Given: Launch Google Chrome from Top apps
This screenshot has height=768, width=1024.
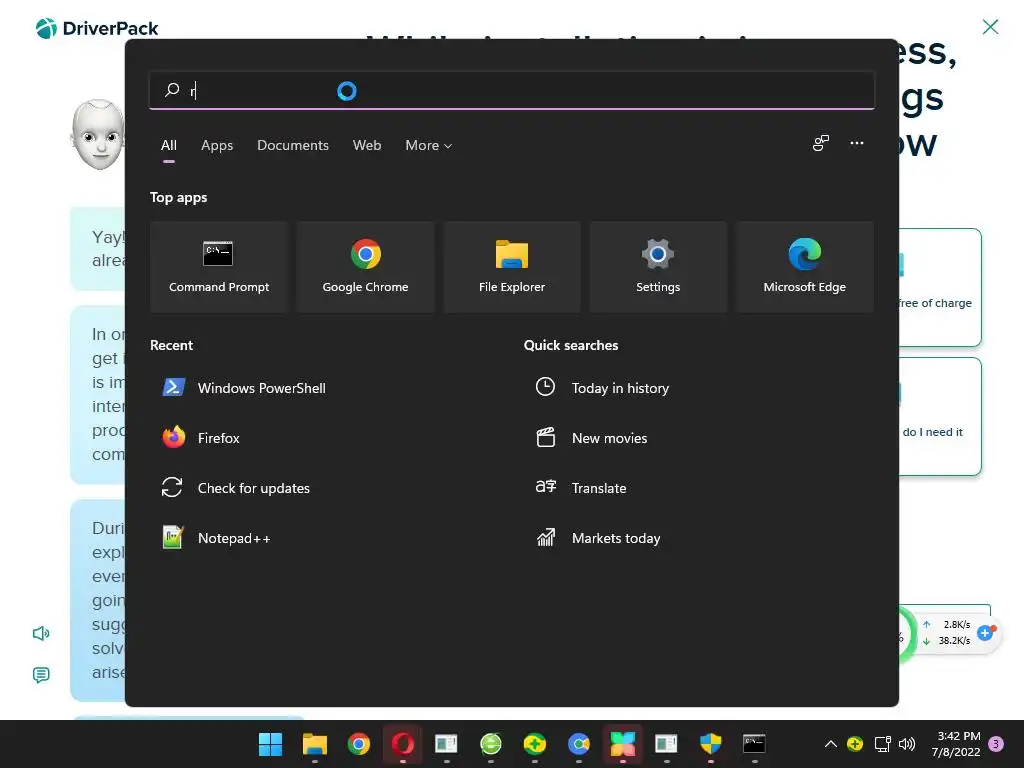Looking at the screenshot, I should (365, 266).
